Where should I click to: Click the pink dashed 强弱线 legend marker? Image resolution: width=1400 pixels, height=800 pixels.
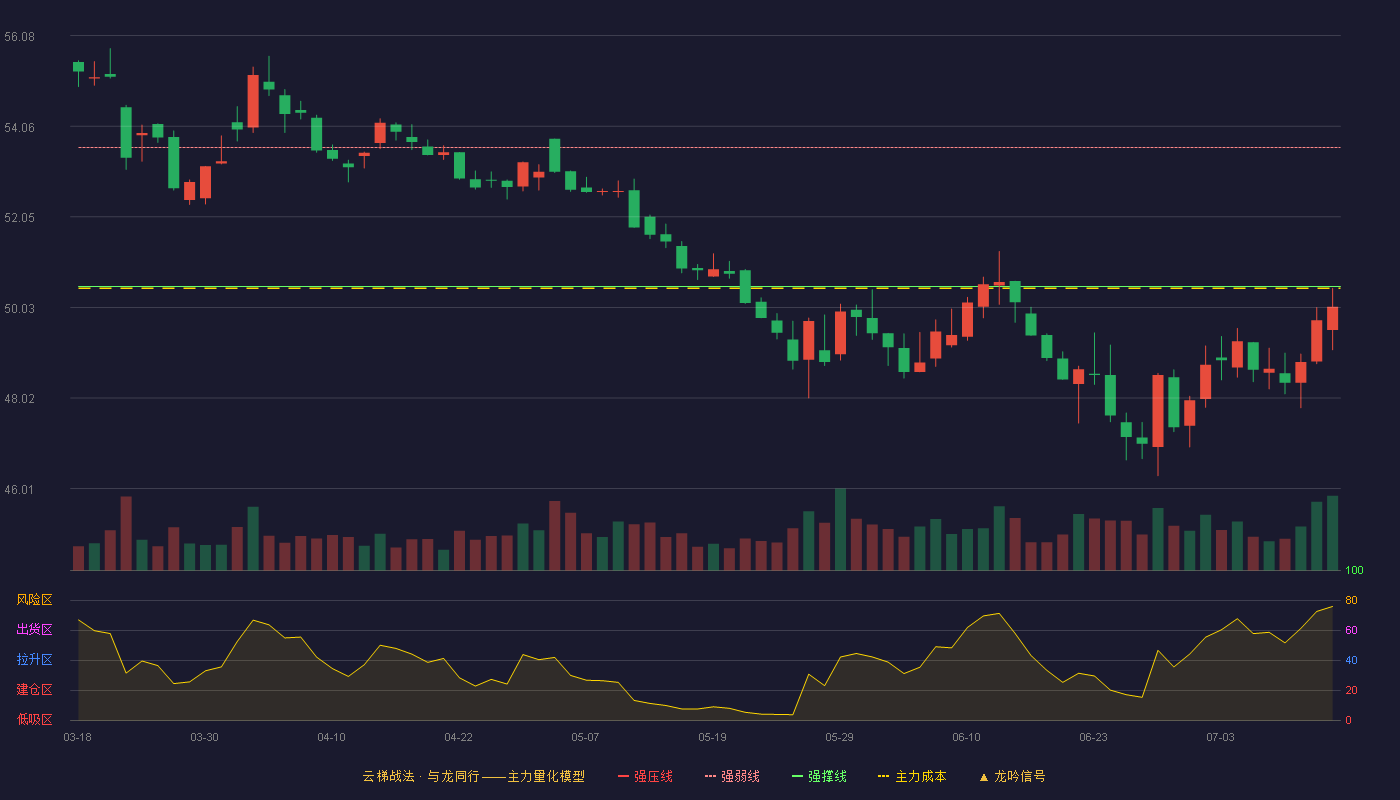[710, 776]
